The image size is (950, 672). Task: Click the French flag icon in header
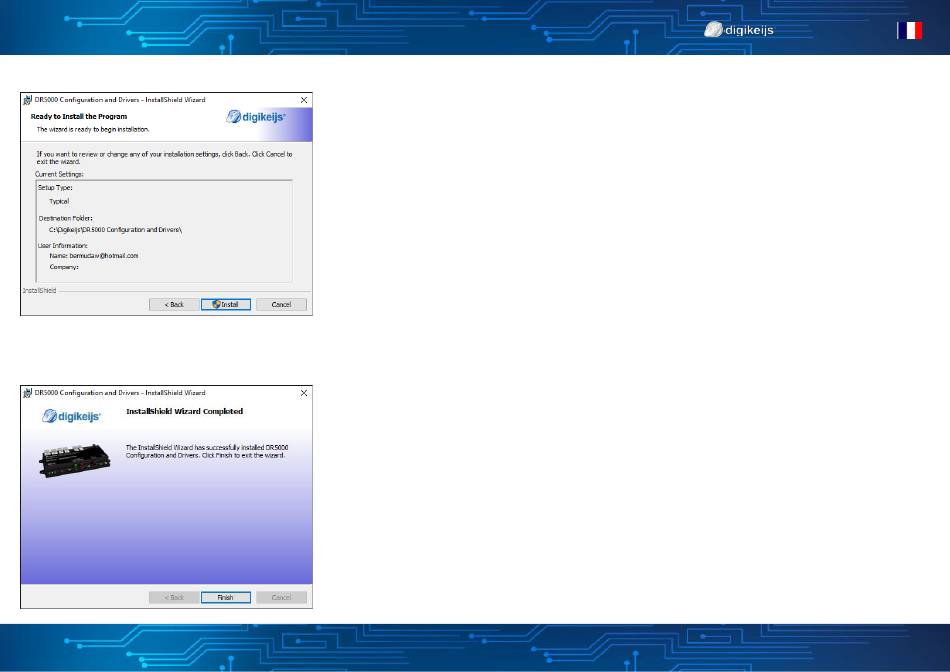click(x=909, y=31)
